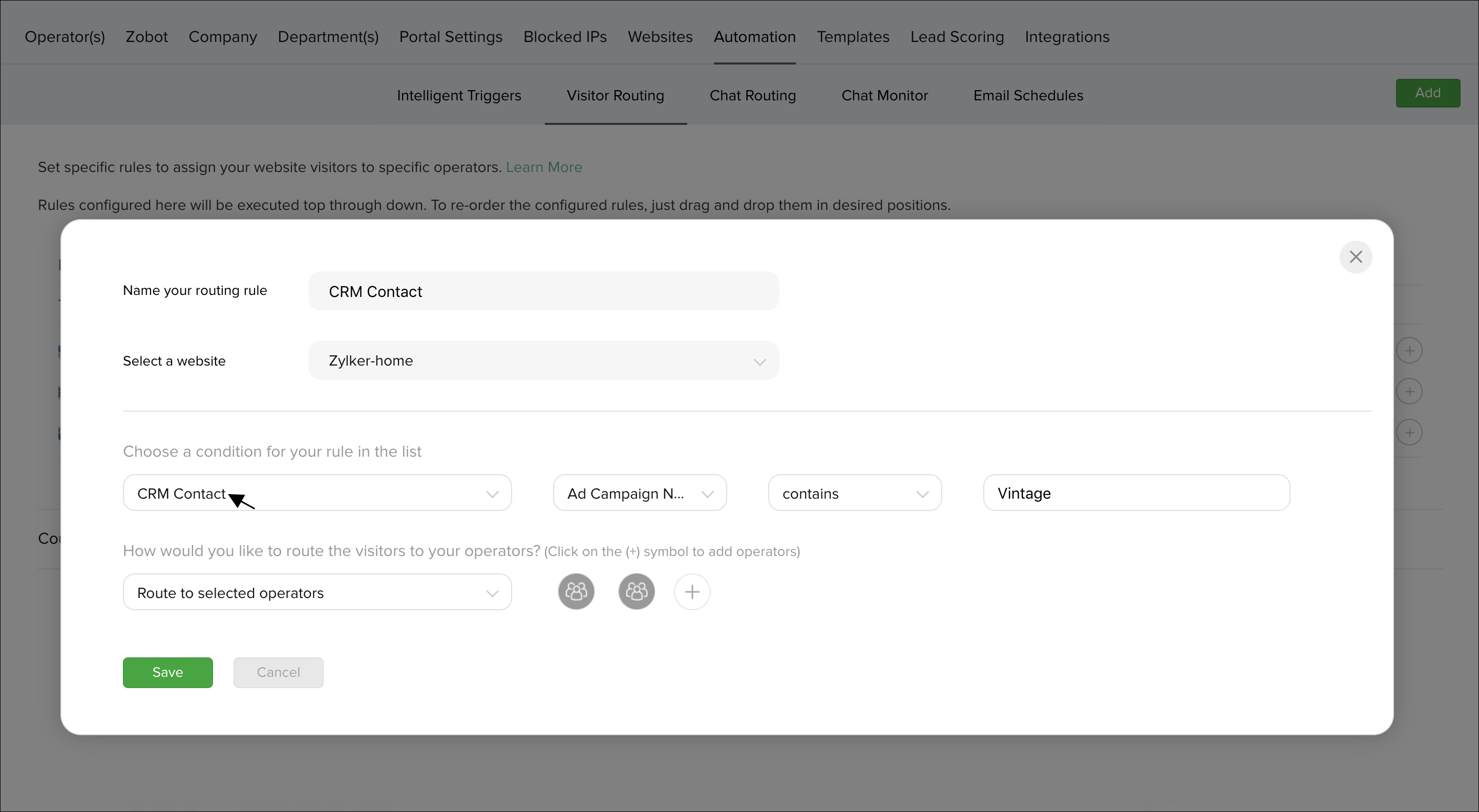Screen dimensions: 1479x812
Task: Open the Automation tab
Action: pyautogui.click(x=754, y=37)
